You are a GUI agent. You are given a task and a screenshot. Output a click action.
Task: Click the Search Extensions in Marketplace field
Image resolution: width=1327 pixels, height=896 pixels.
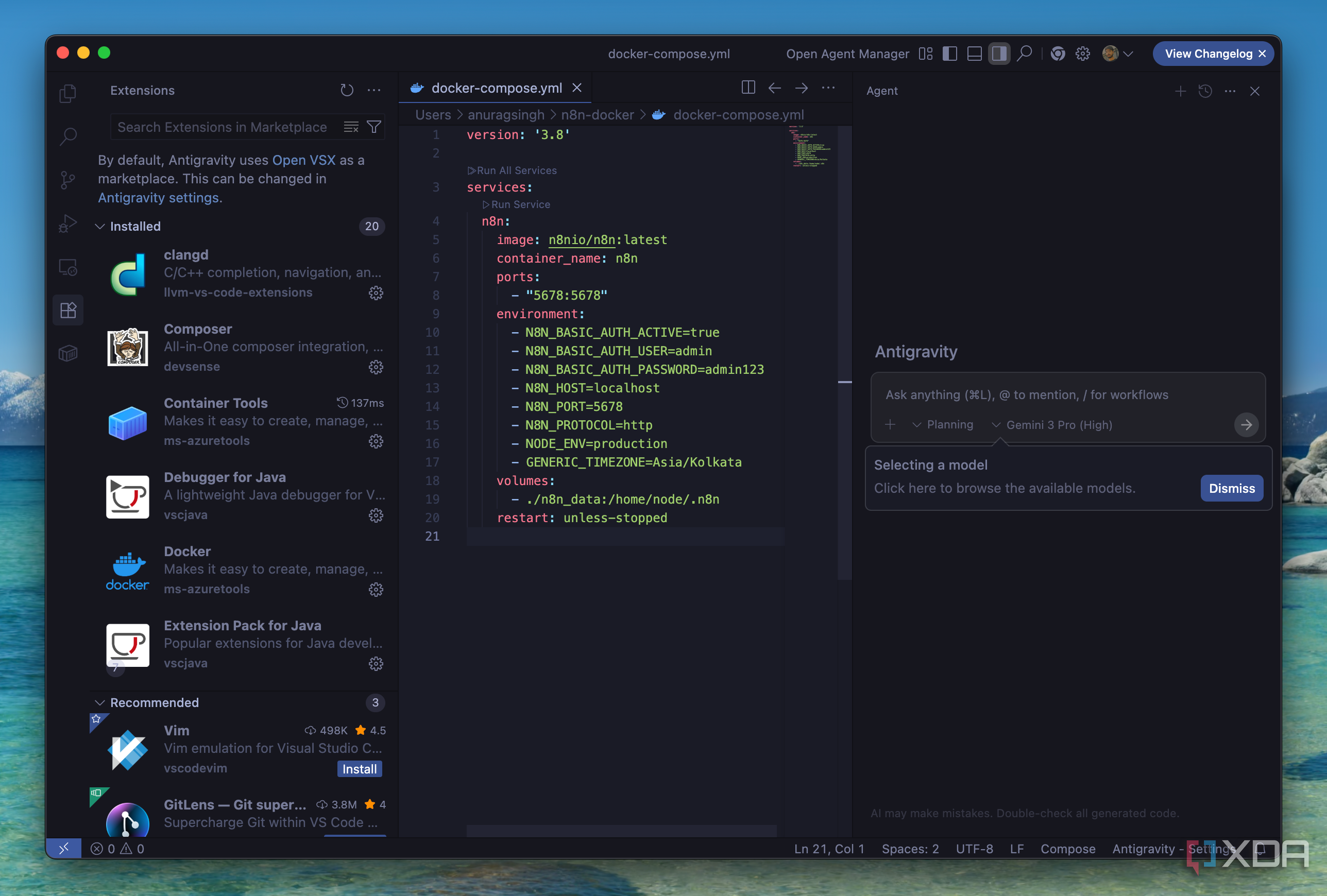[x=223, y=127]
